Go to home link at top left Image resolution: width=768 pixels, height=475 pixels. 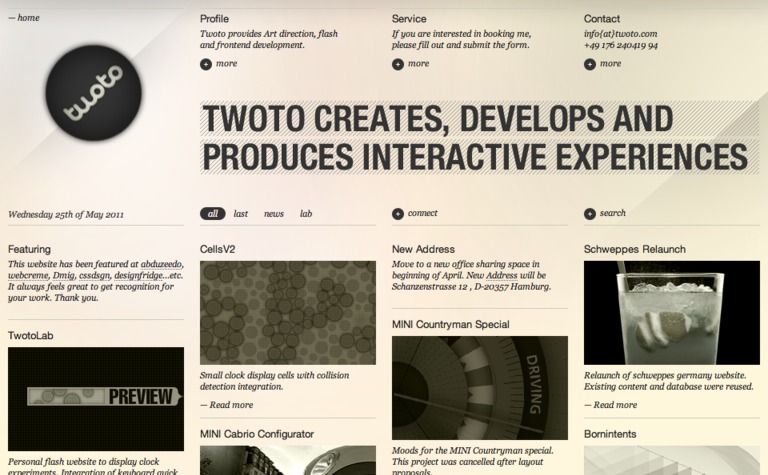pos(24,18)
